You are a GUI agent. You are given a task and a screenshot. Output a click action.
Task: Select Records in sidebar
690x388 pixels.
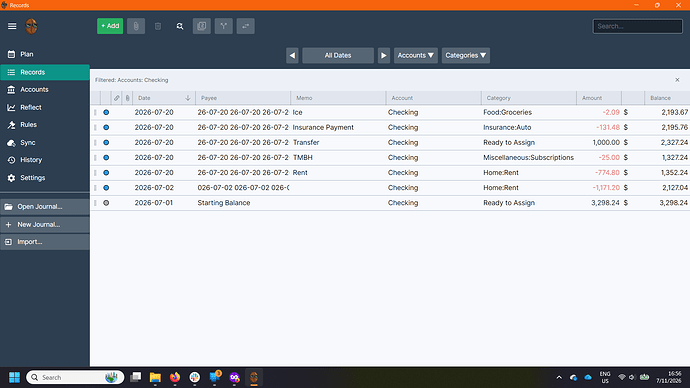point(45,72)
